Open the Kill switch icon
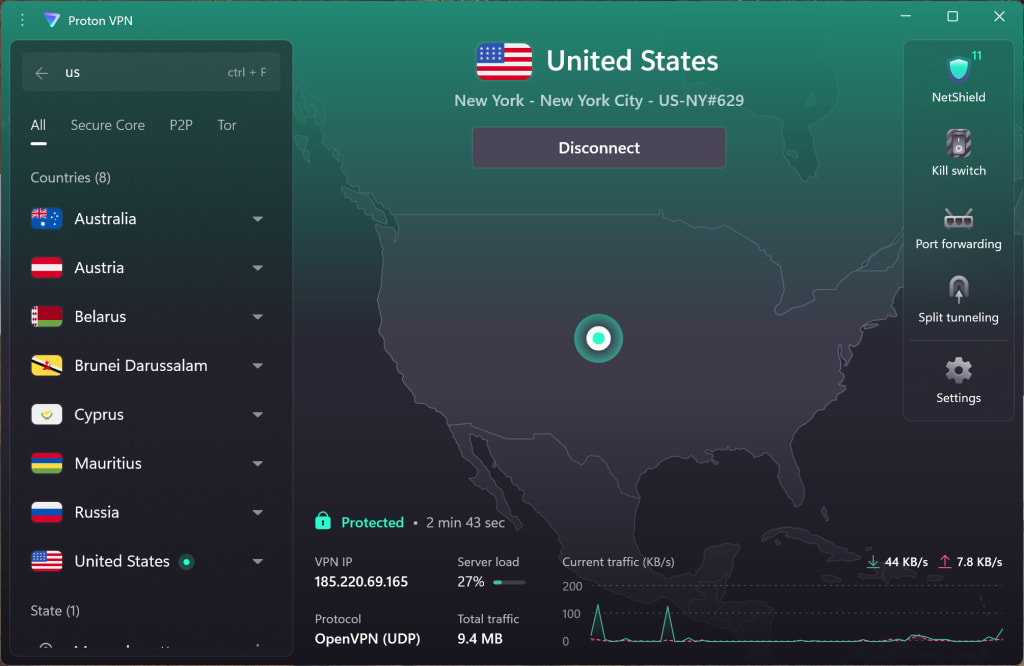 (x=958, y=144)
